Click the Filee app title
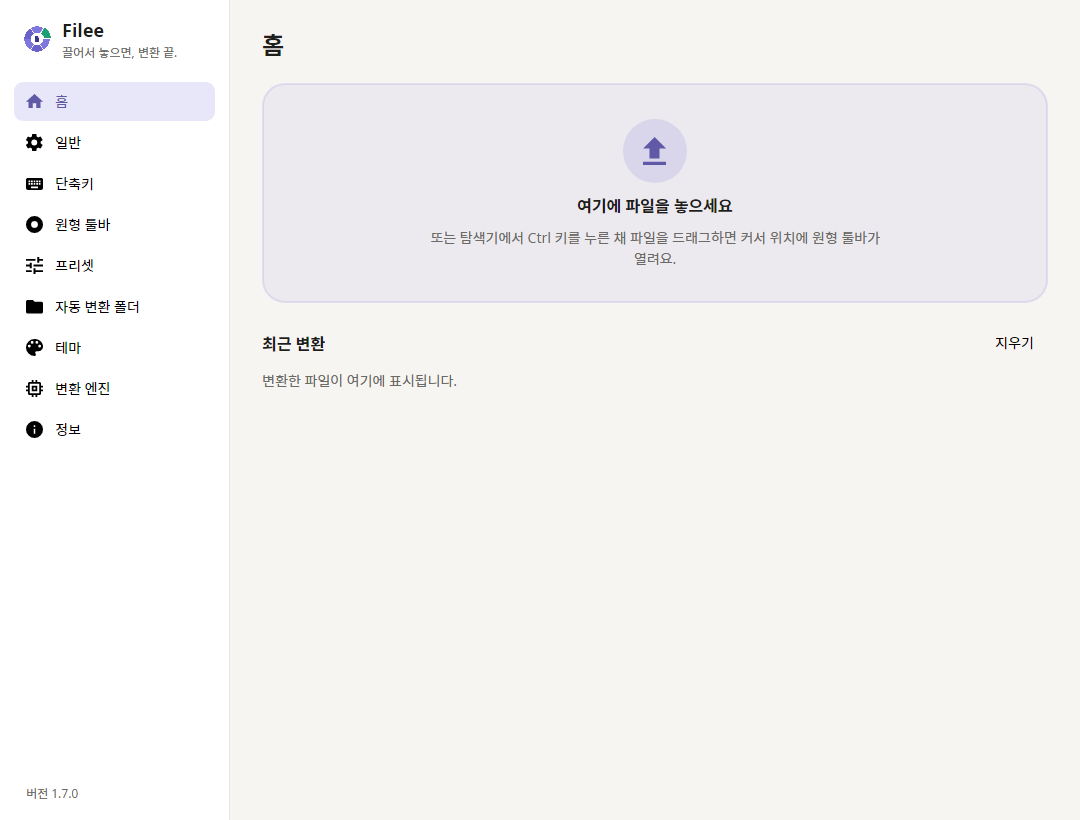 pos(83,30)
